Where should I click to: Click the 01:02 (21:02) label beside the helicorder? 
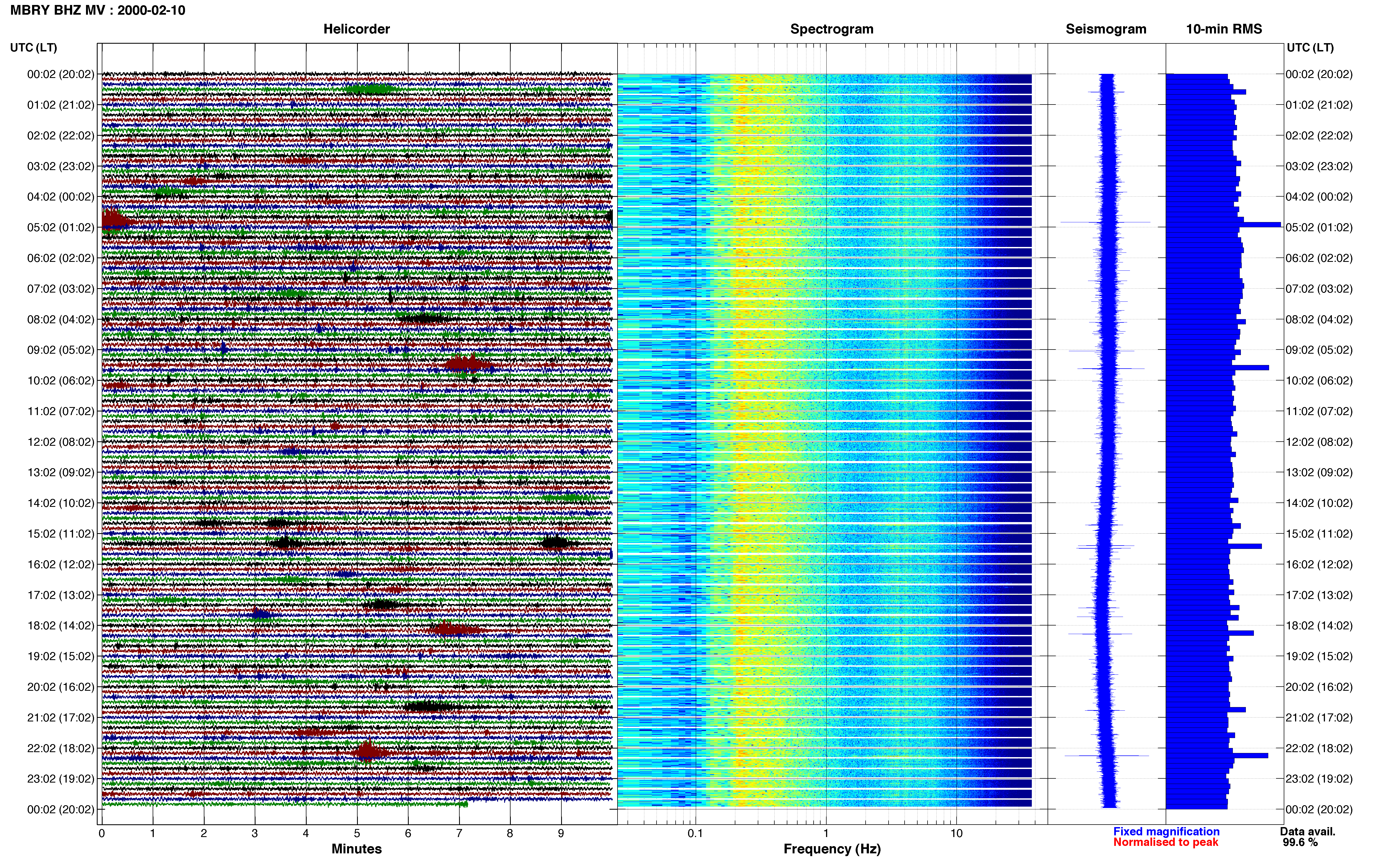[x=61, y=105]
